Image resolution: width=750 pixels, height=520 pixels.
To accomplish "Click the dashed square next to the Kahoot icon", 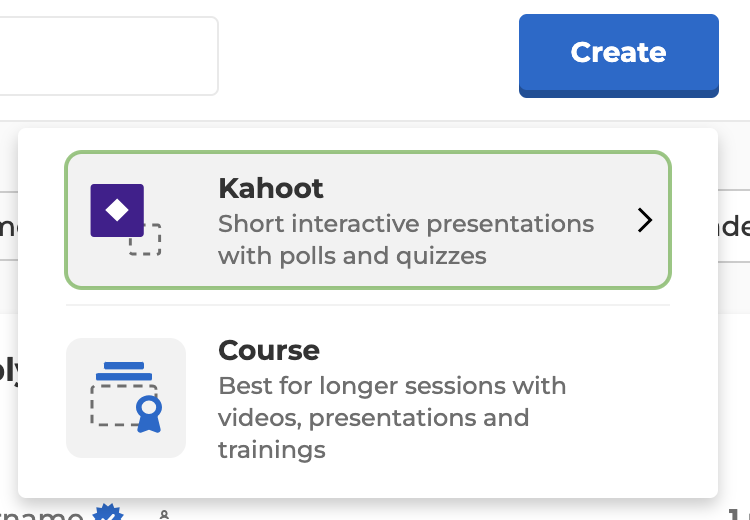I will click(x=145, y=240).
